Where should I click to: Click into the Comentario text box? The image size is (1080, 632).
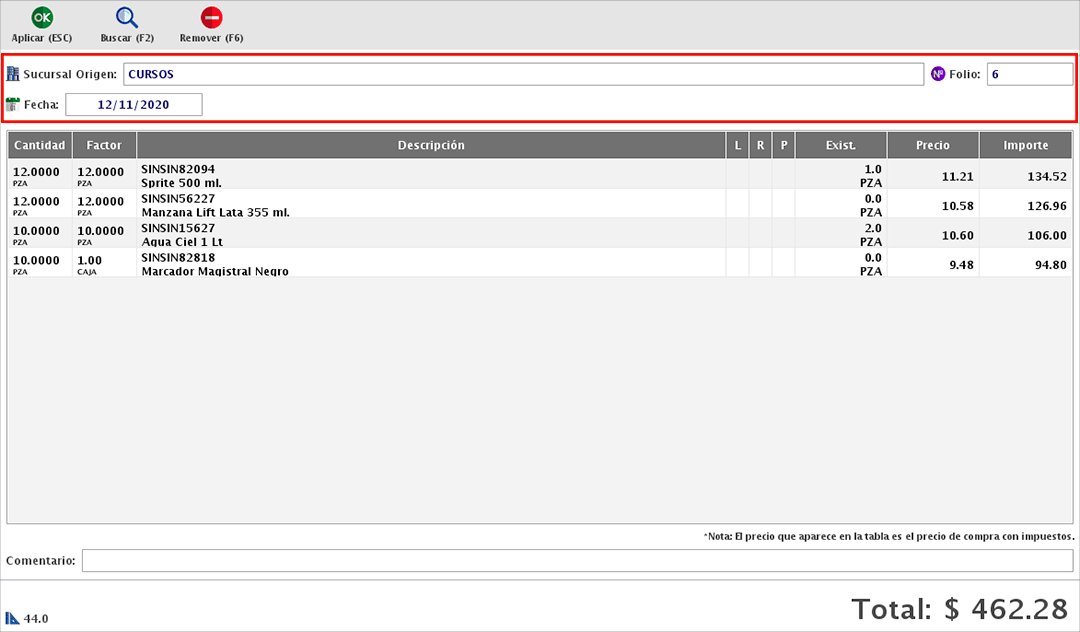577,561
